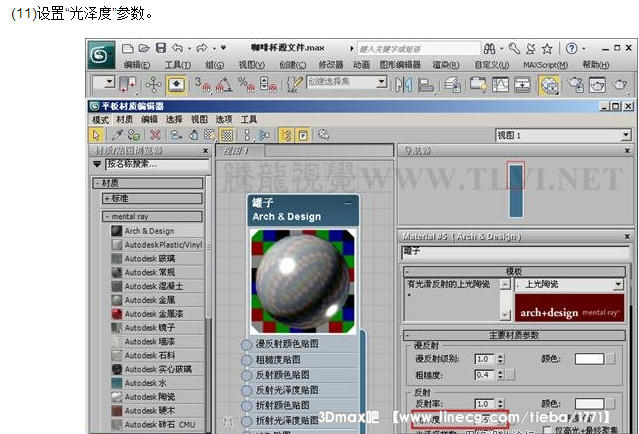Collapse the 主要材质参数 rollout header
This screenshot has height=434, width=639.
pos(514,335)
